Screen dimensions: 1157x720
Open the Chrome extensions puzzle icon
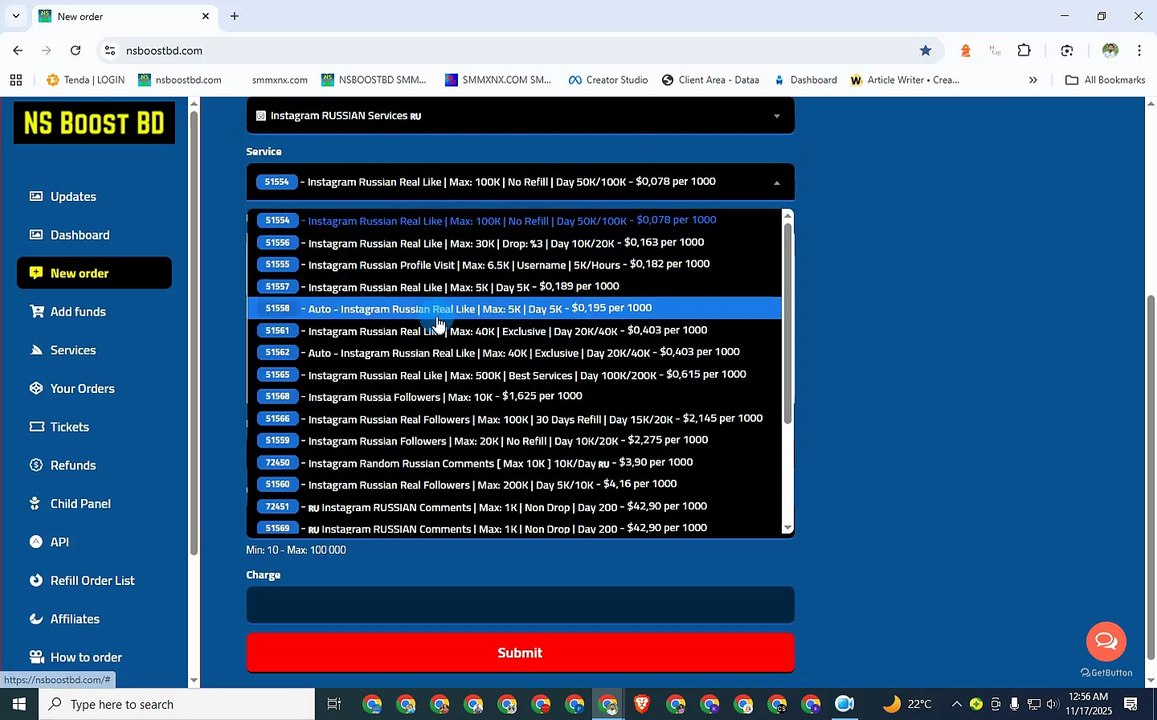click(1024, 50)
